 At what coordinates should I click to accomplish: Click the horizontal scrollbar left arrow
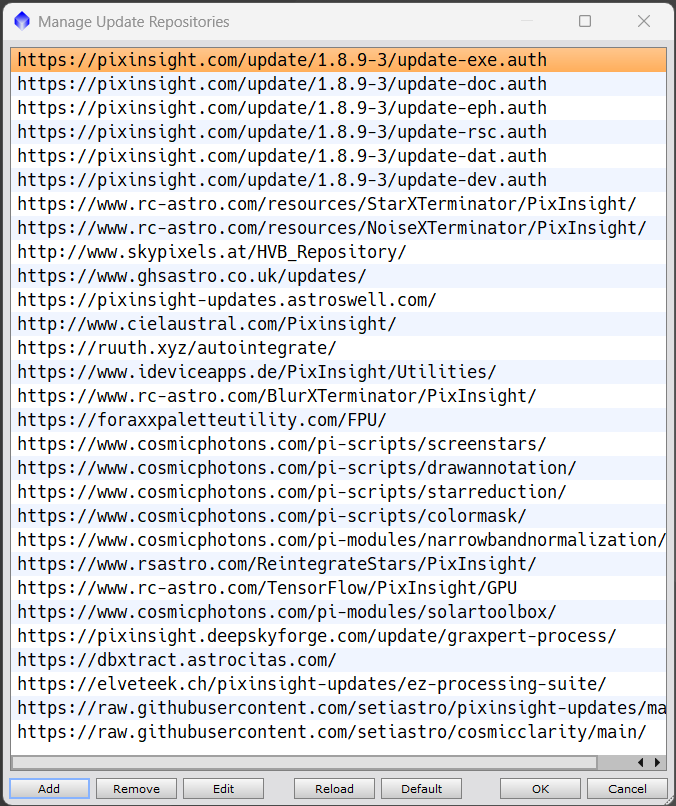point(641,762)
